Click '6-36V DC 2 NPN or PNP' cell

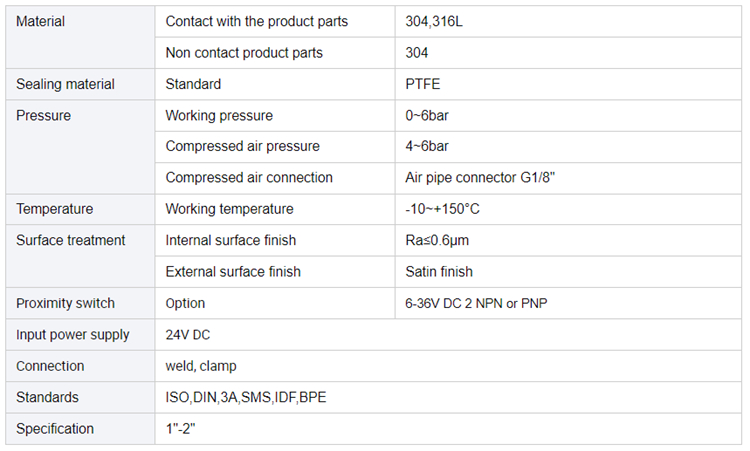coord(568,303)
